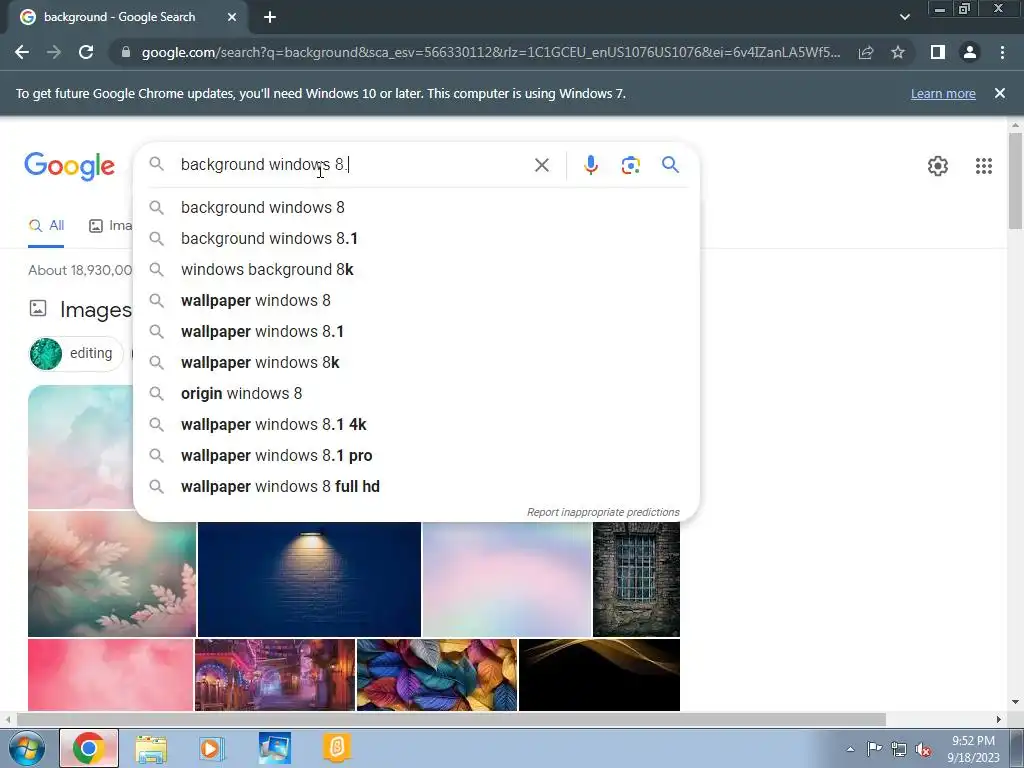Viewport: 1024px width, 768px height.
Task: Open the pastel gradient image
Action: point(507,579)
